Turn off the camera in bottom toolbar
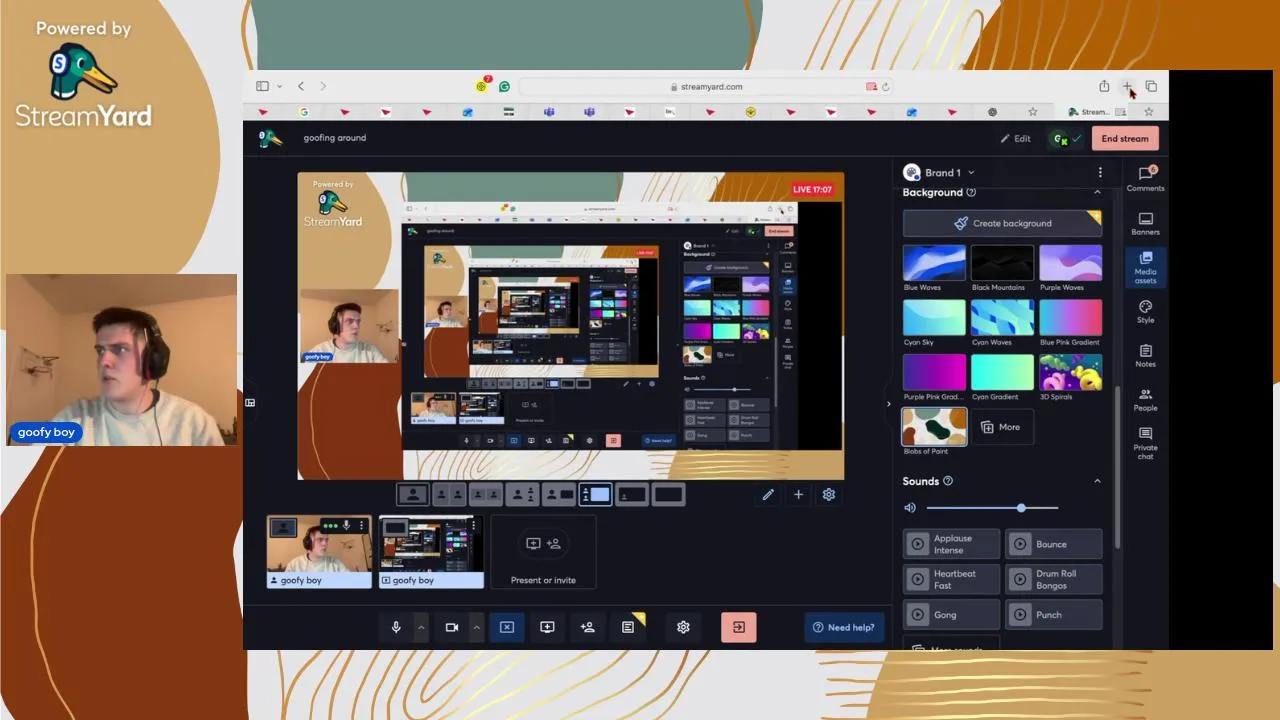The width and height of the screenshot is (1280, 720). [x=452, y=627]
